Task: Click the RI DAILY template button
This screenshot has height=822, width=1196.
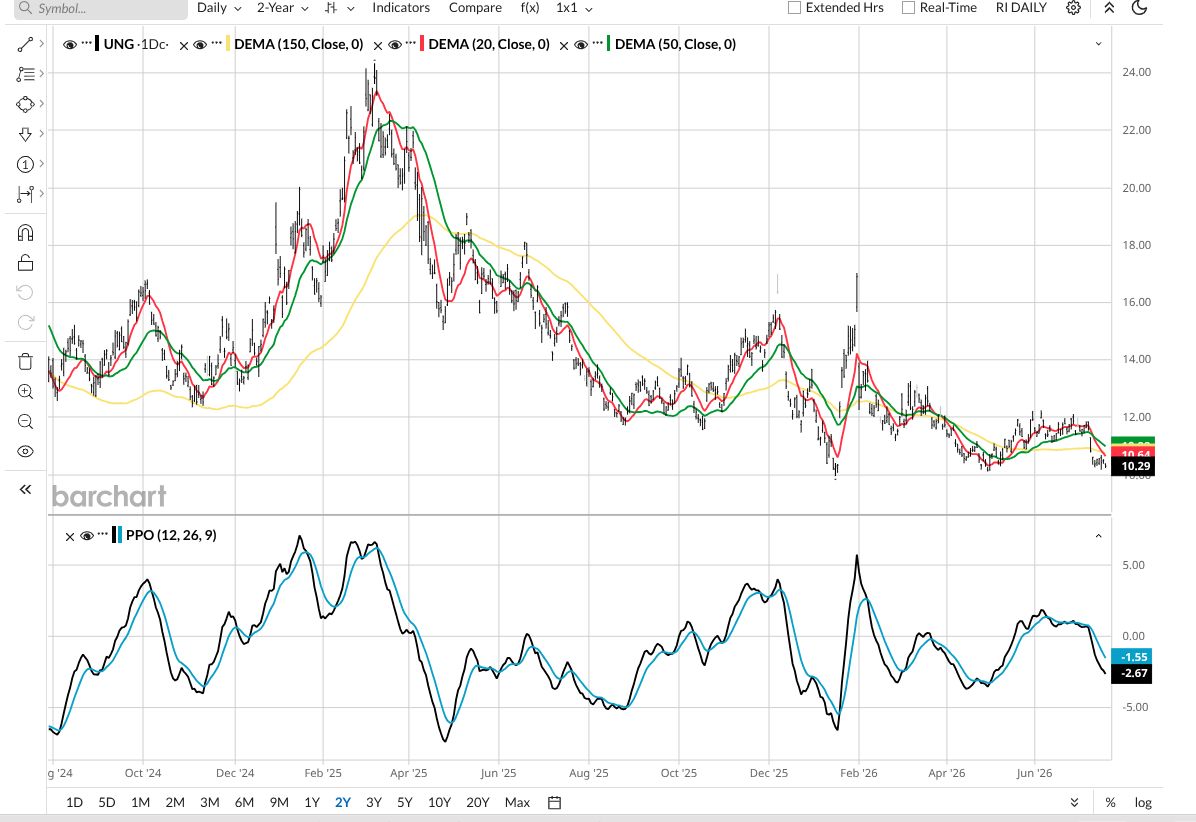Action: (1021, 8)
